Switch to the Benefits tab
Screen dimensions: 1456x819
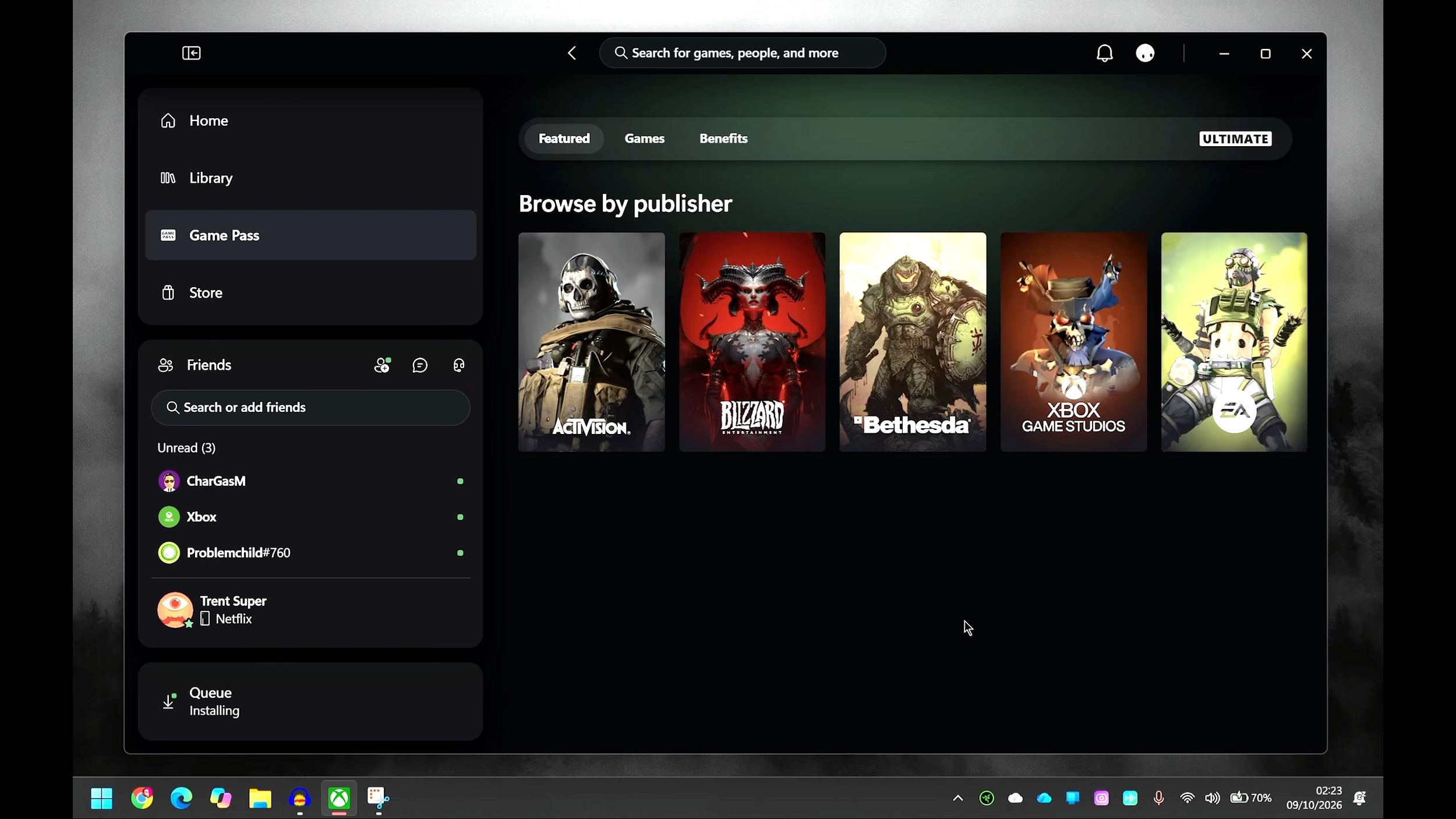click(723, 139)
